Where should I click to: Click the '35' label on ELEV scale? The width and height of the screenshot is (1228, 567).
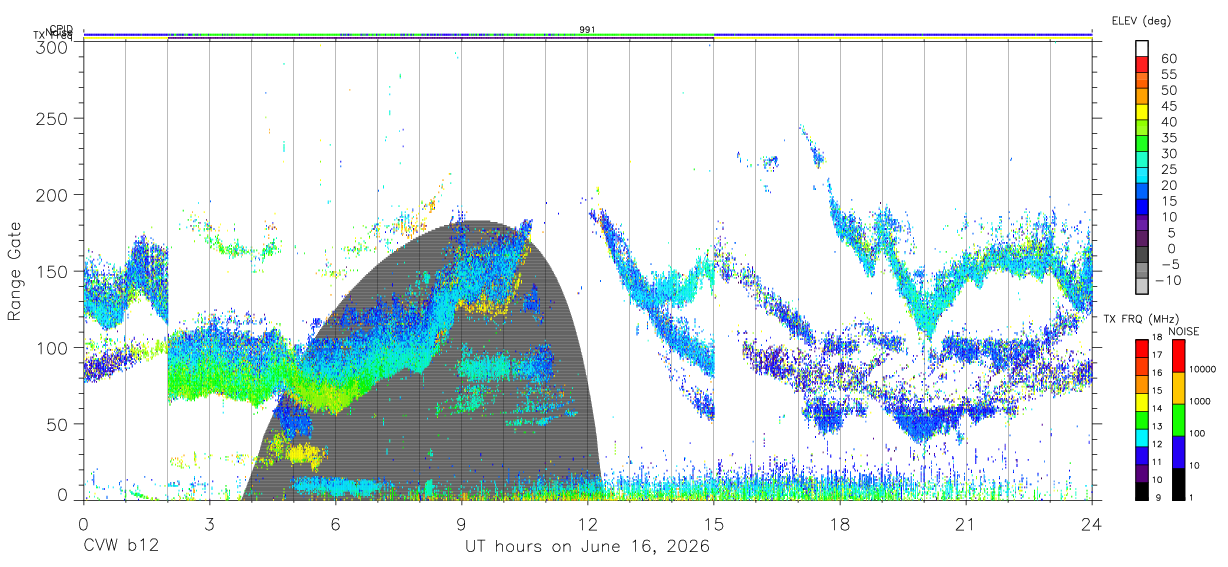coord(1168,137)
